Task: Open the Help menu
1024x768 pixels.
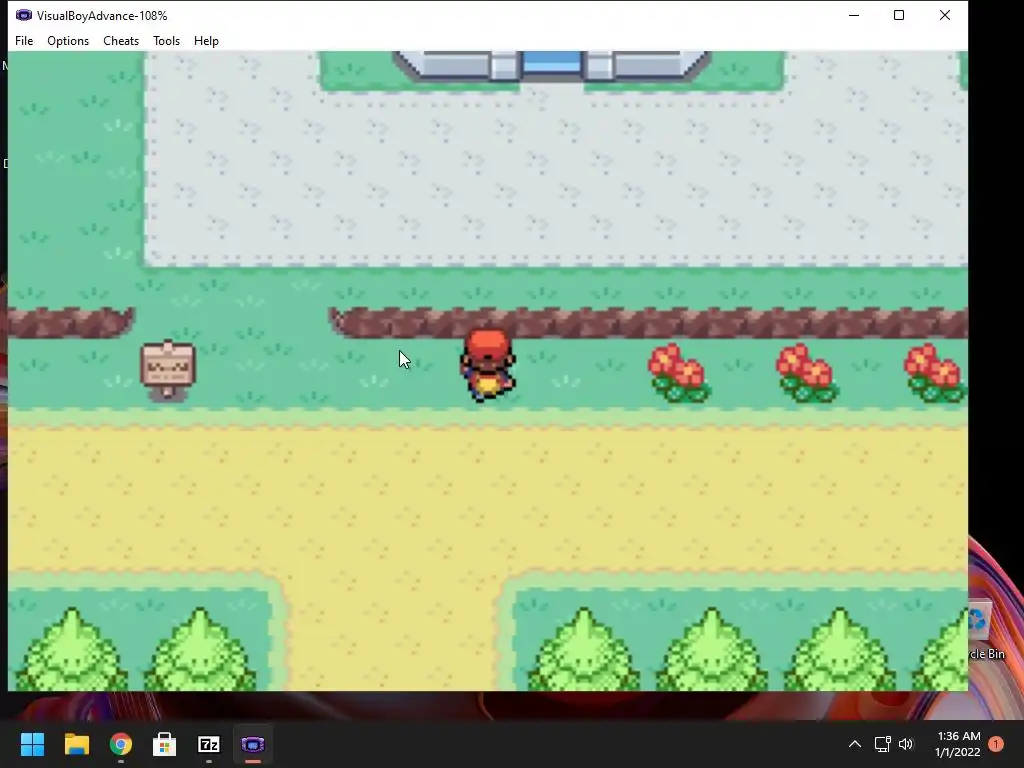Action: (206, 40)
